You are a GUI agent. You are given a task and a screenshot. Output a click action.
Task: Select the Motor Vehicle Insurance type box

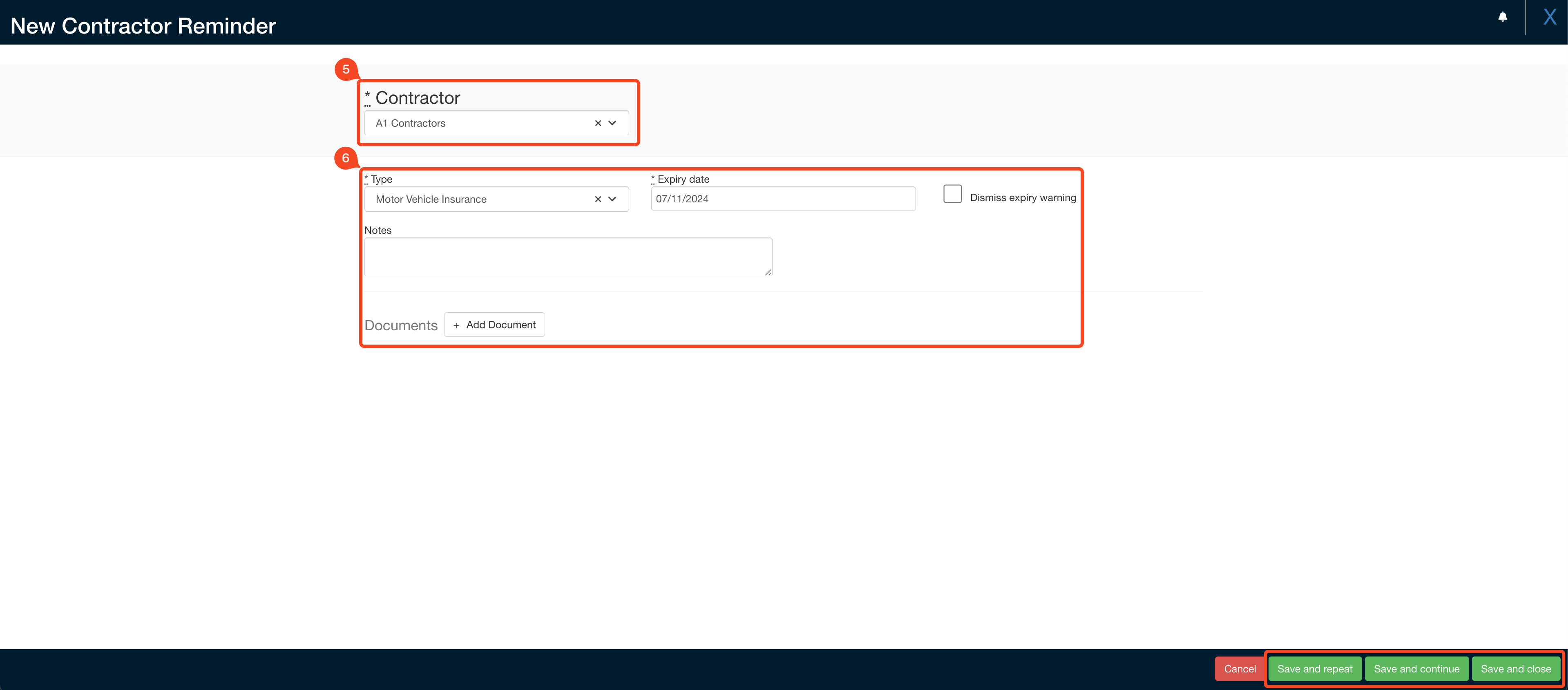(475, 199)
